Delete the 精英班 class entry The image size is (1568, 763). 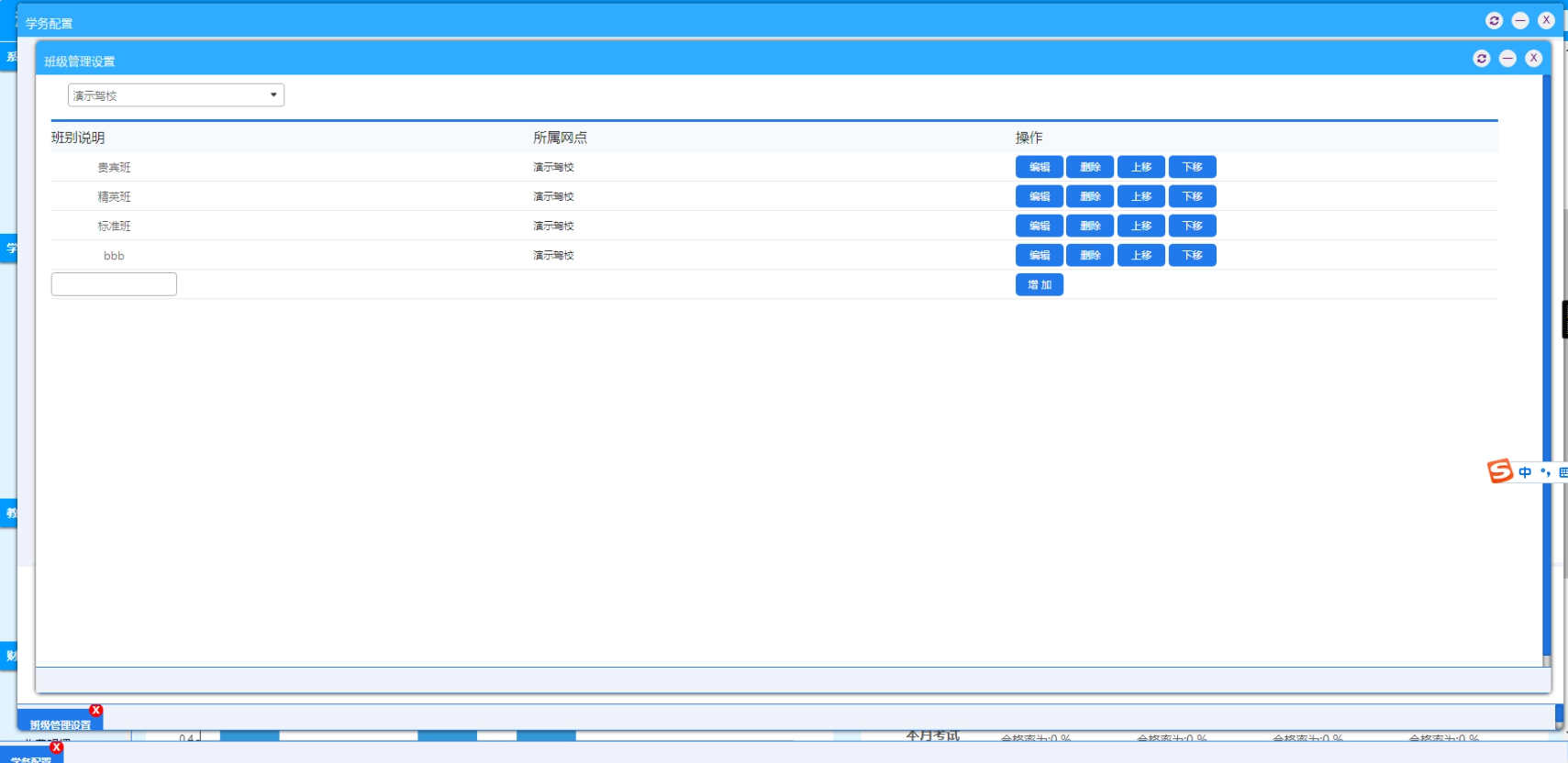click(1090, 196)
